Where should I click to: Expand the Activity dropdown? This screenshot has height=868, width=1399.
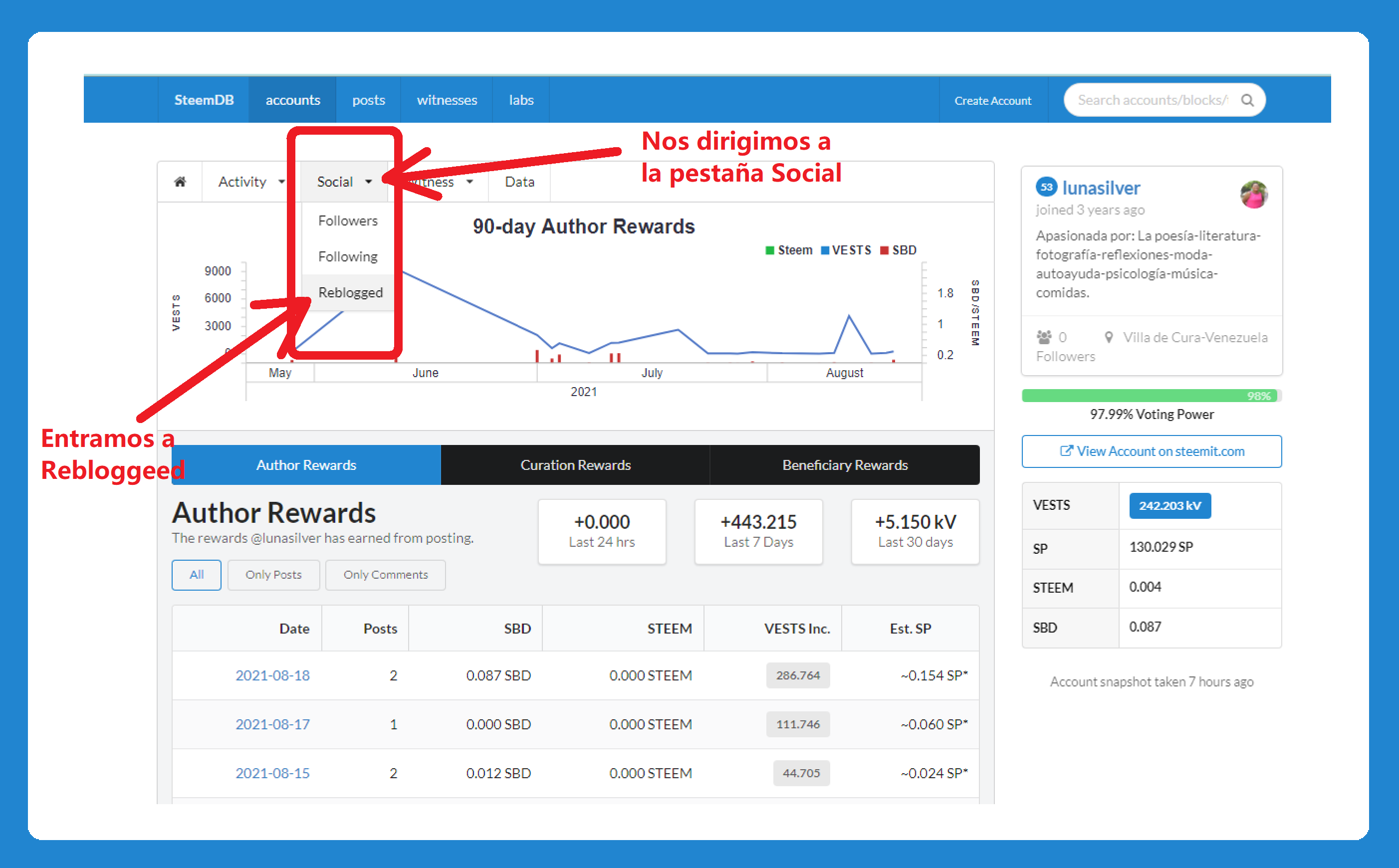[x=251, y=182]
